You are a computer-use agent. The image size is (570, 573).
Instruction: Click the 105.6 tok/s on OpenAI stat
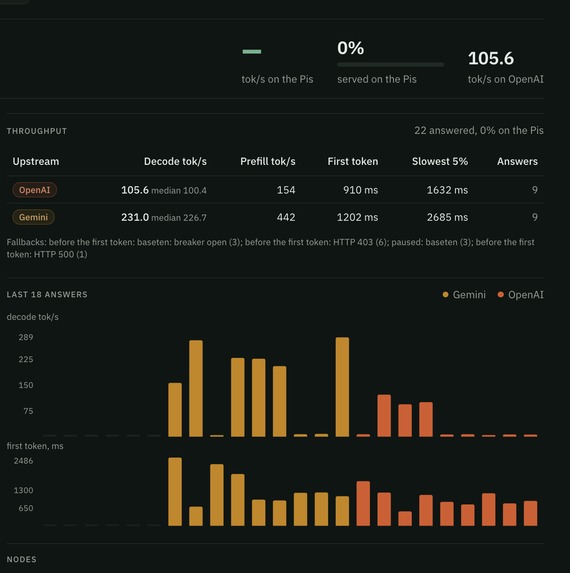(491, 58)
